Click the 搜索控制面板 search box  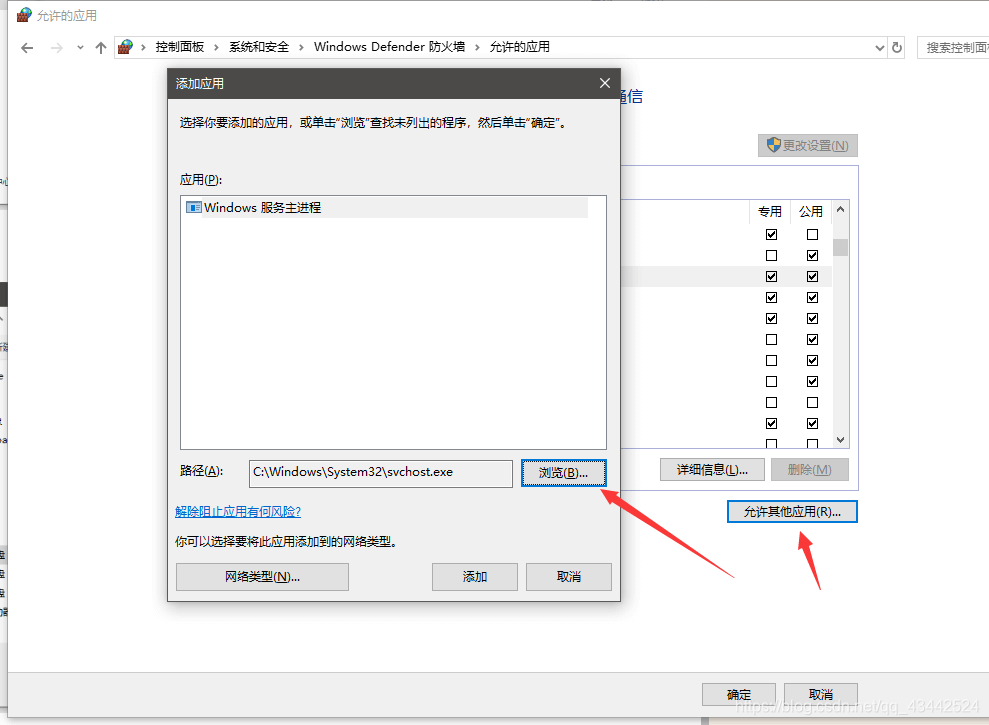(953, 47)
